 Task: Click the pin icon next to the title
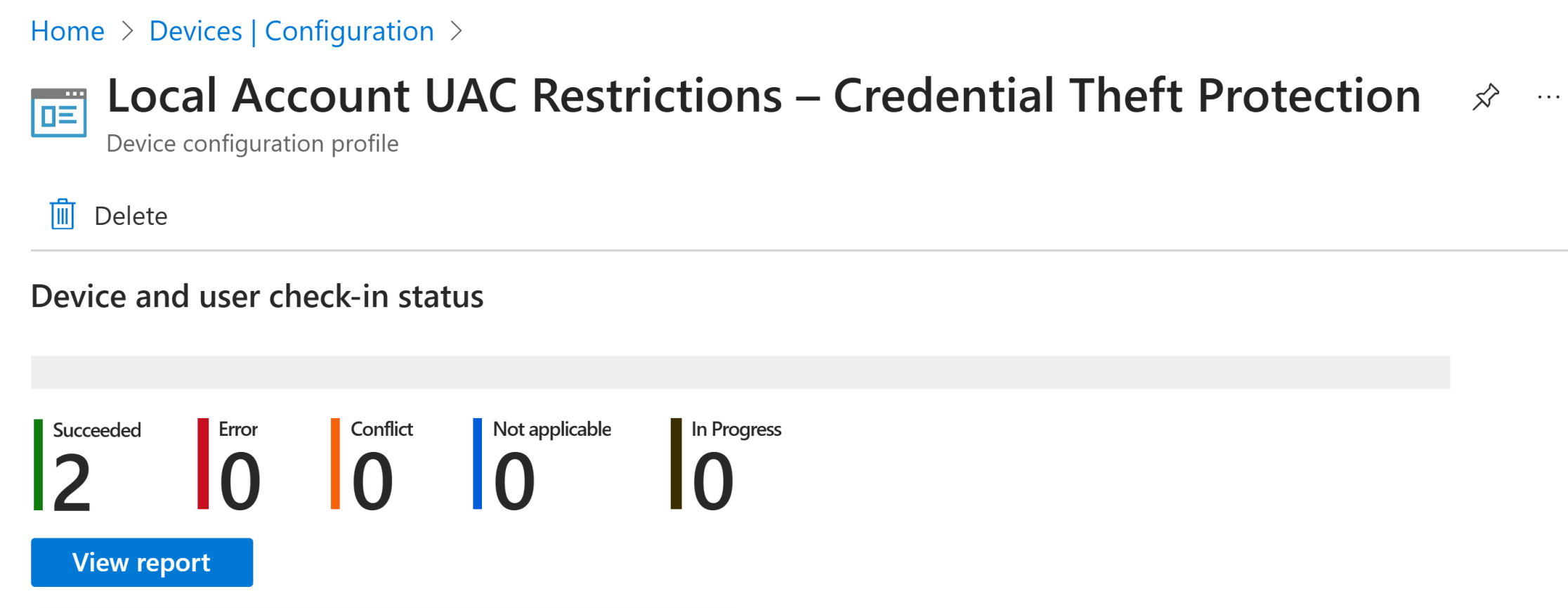coord(1486,97)
